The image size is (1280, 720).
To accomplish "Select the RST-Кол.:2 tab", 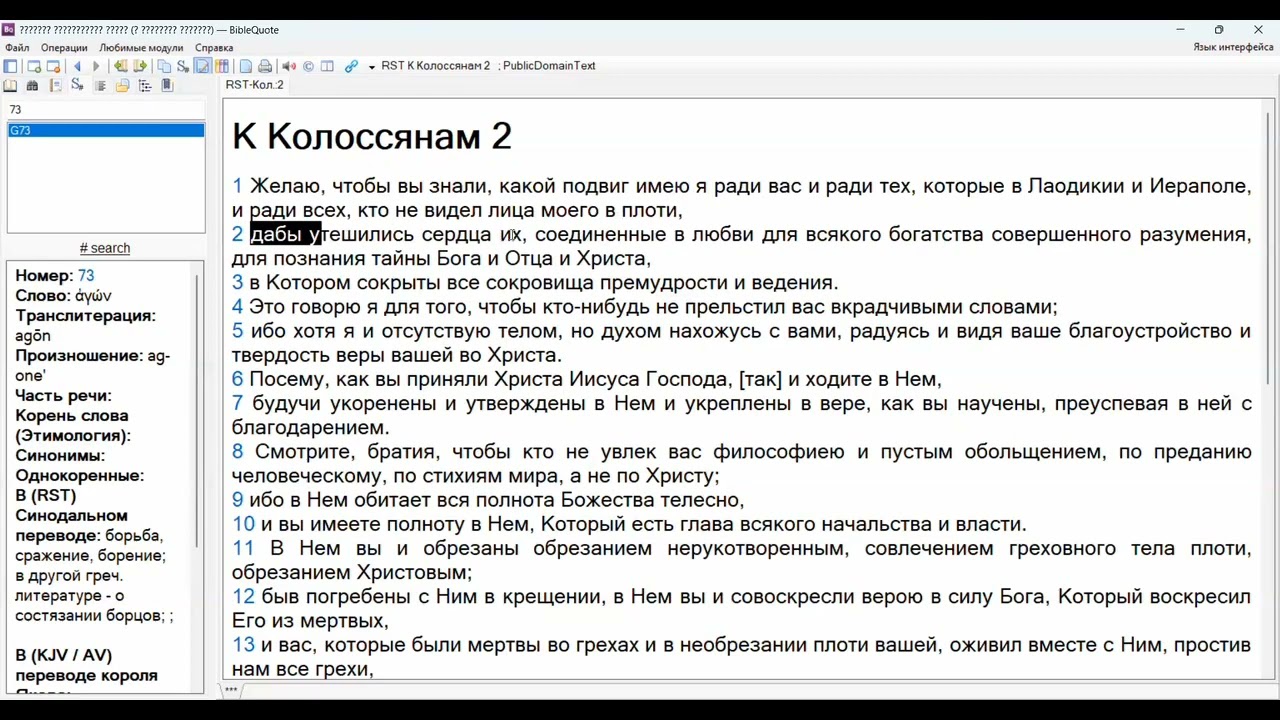I will click(x=254, y=85).
